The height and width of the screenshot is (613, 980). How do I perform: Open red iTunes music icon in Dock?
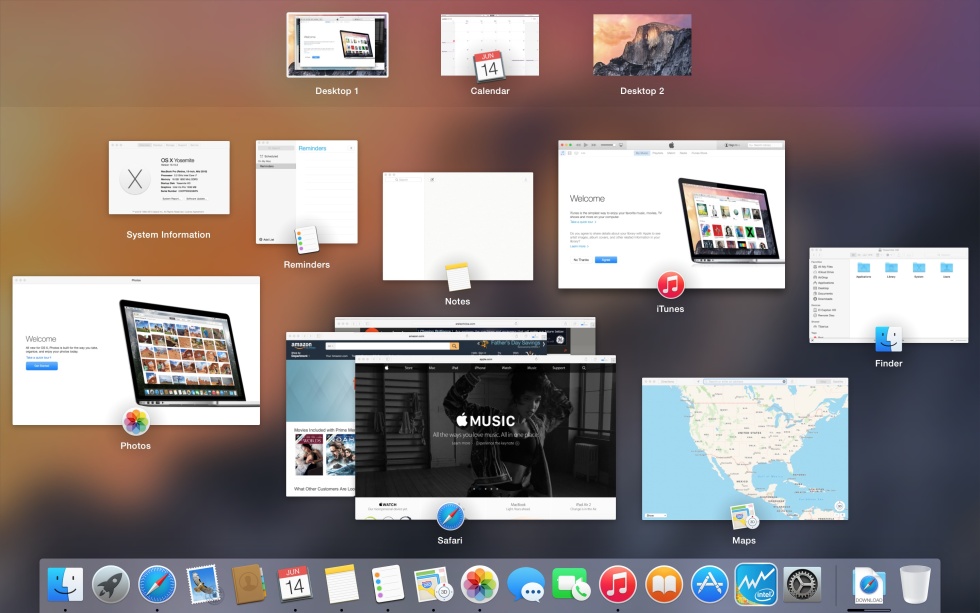coord(618,584)
